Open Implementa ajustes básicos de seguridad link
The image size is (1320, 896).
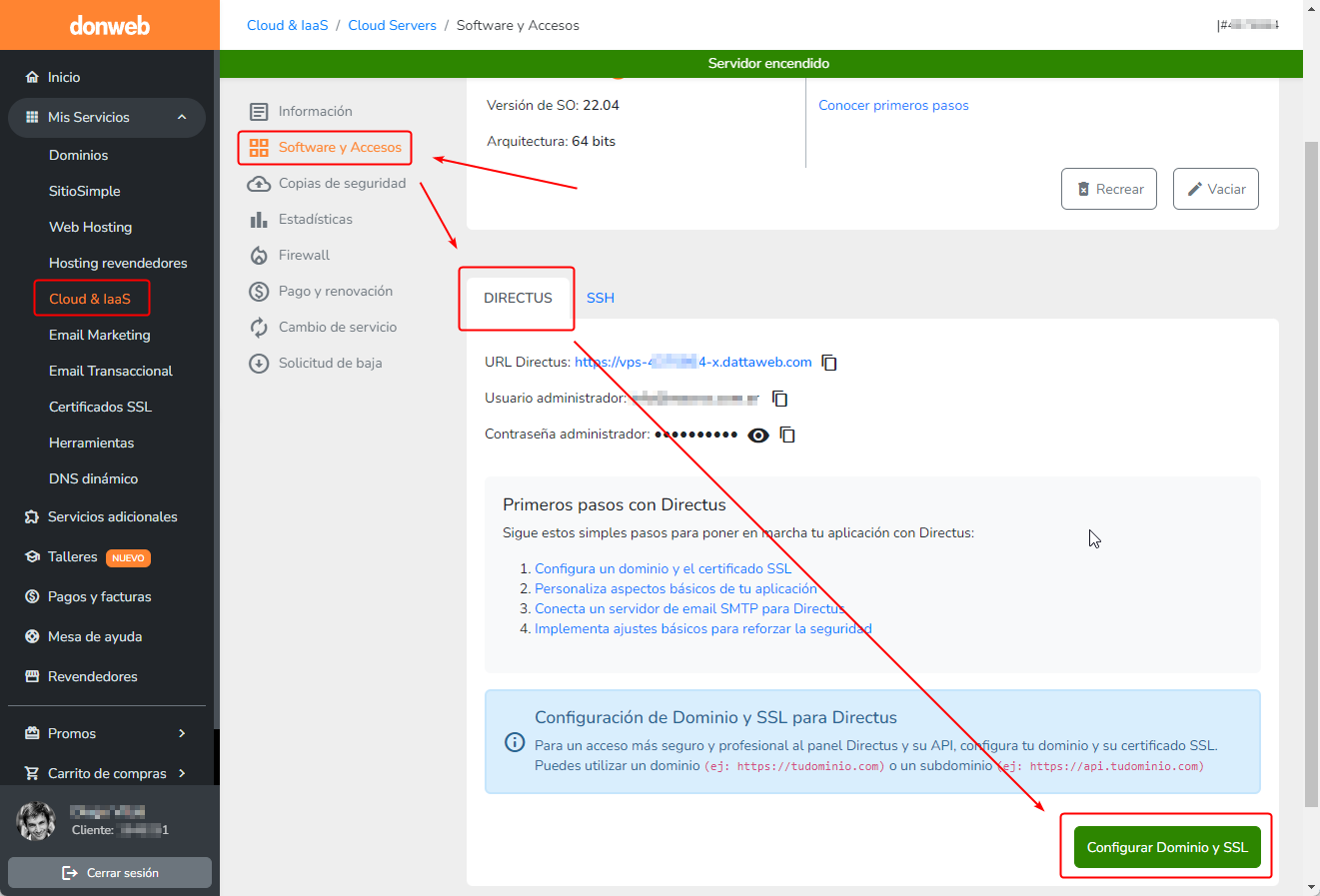click(x=703, y=628)
